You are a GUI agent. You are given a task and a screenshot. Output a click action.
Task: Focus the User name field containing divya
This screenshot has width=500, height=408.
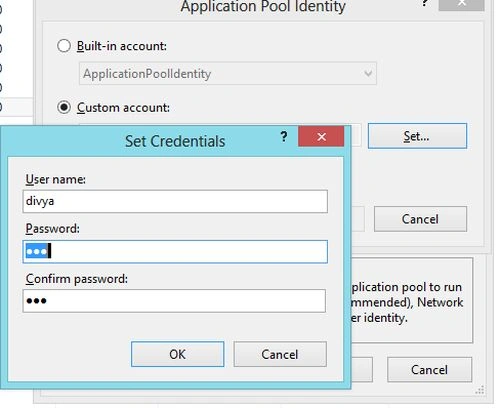click(175, 201)
